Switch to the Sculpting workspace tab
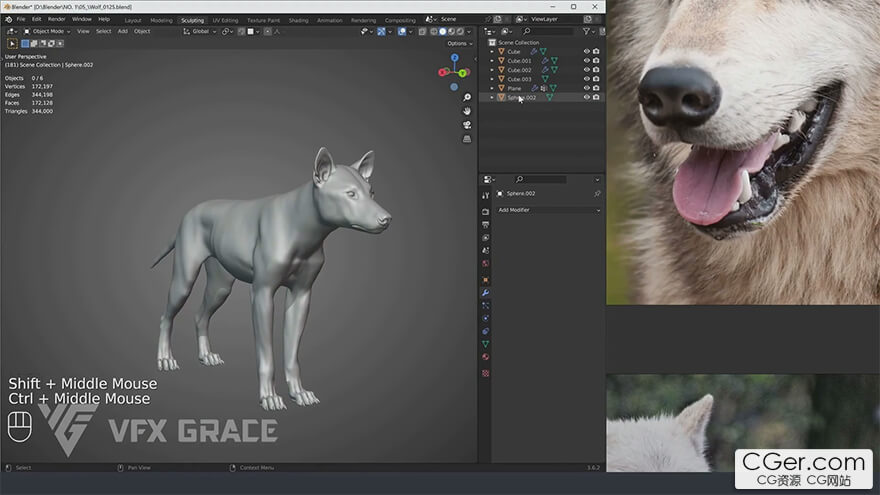 click(x=192, y=20)
